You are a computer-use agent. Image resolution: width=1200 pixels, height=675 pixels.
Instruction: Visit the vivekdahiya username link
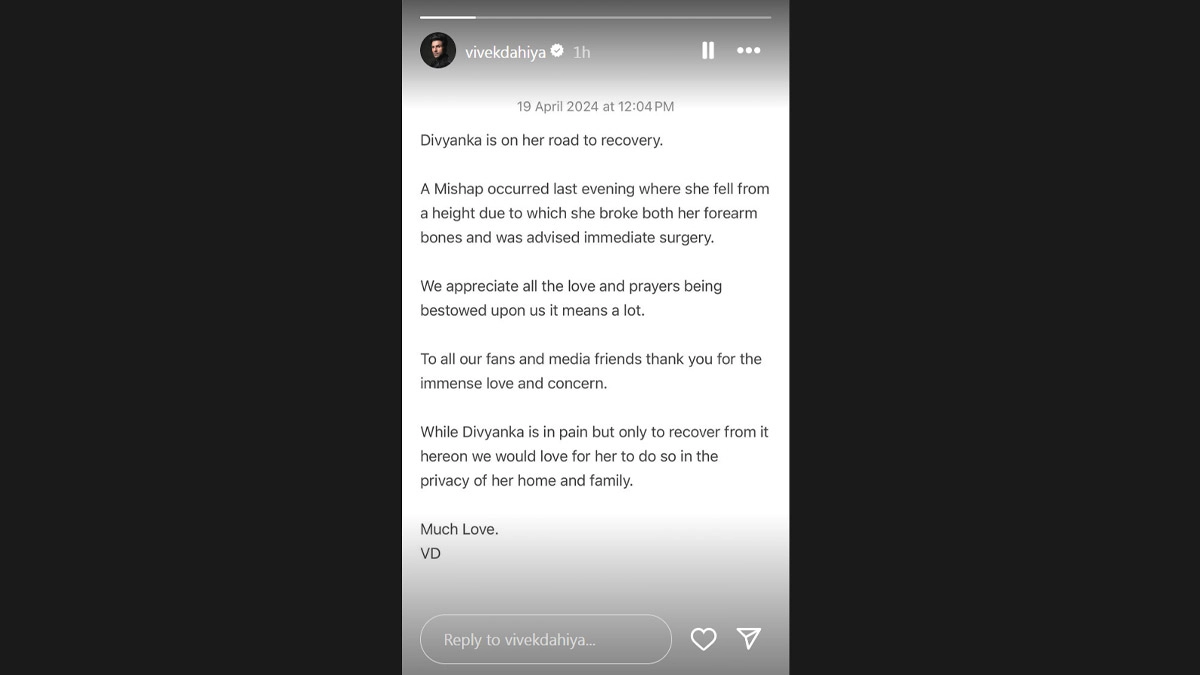505,52
